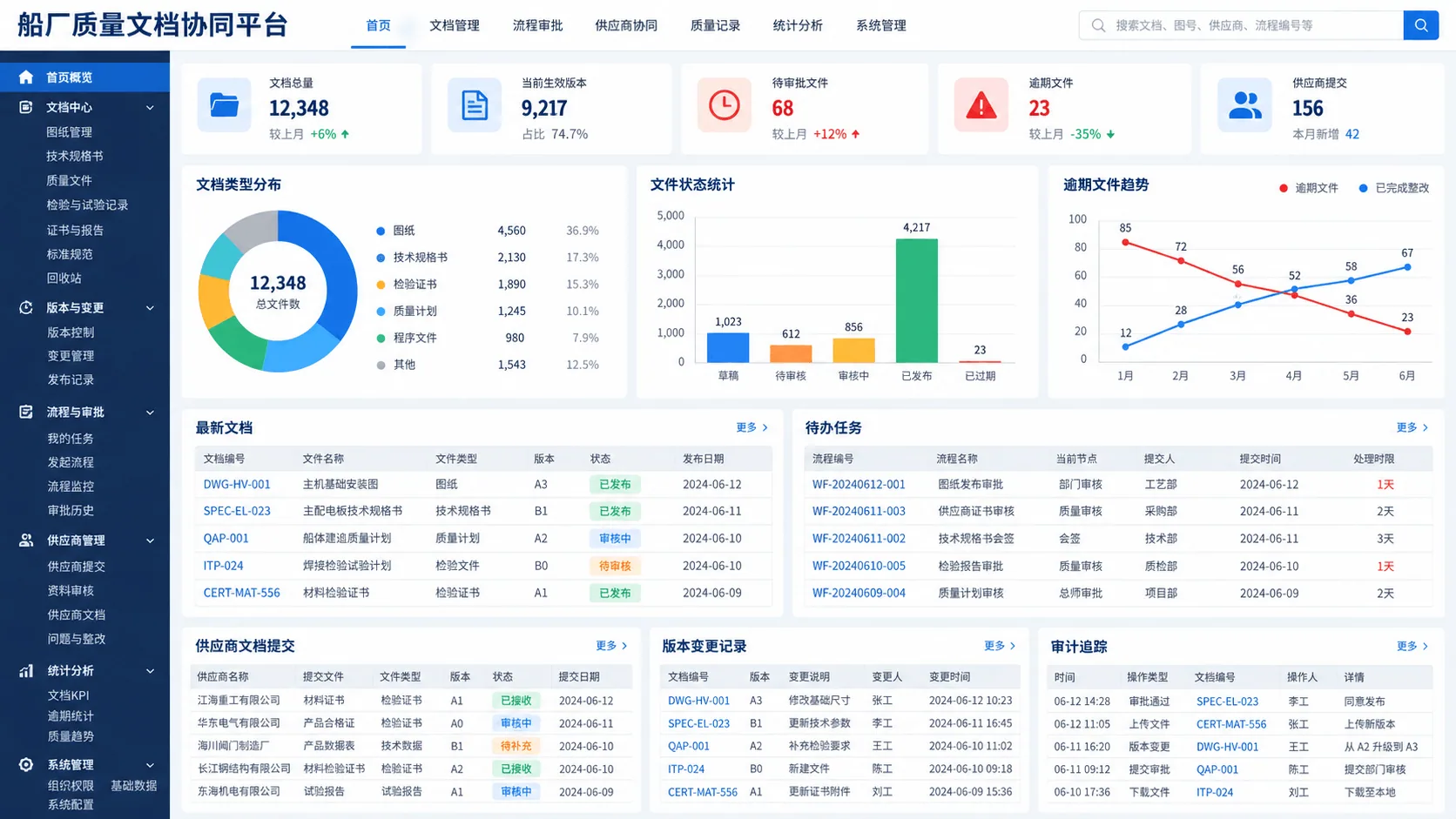Click the 图纸 legend dot in donut chart
1456x819 pixels.
pyautogui.click(x=381, y=231)
